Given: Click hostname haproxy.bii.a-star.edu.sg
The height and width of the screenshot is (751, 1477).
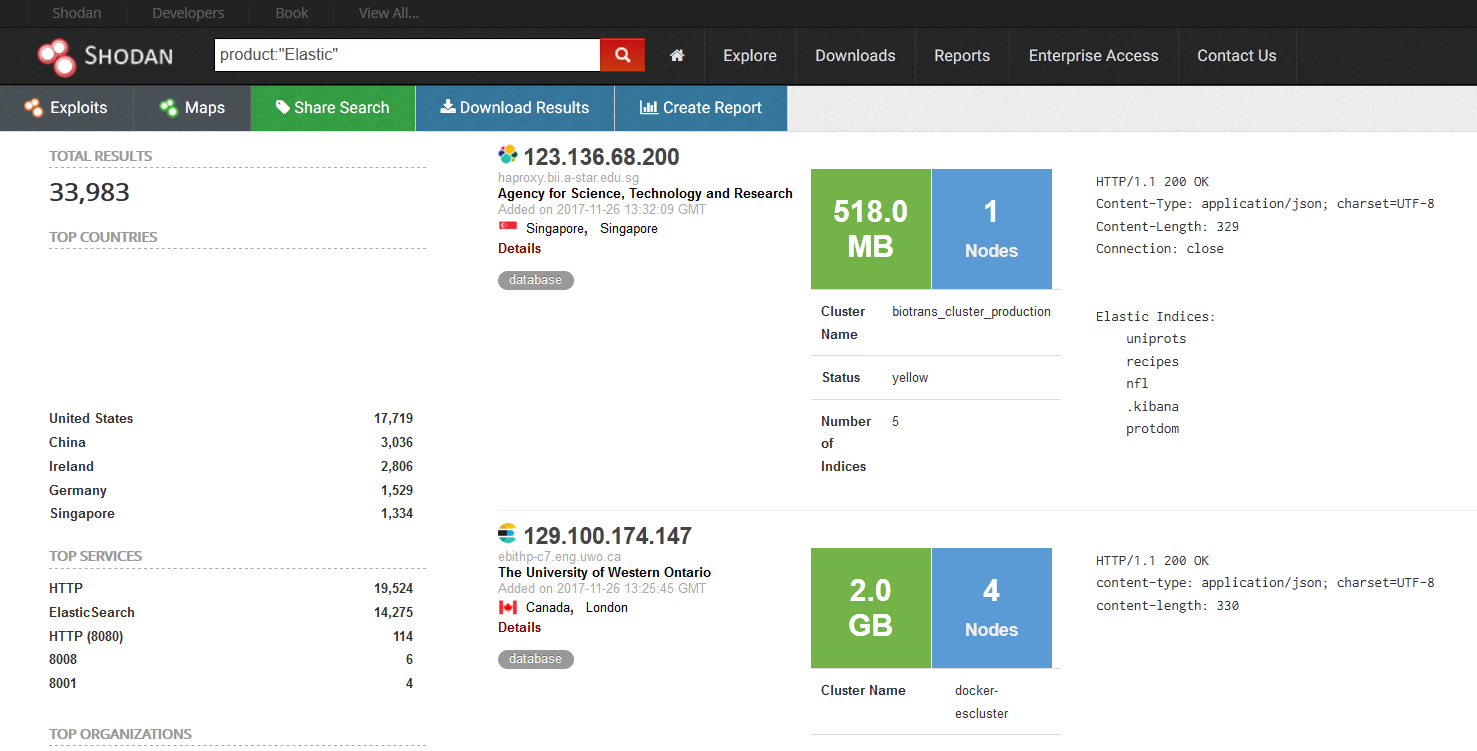Looking at the screenshot, I should click(x=568, y=177).
